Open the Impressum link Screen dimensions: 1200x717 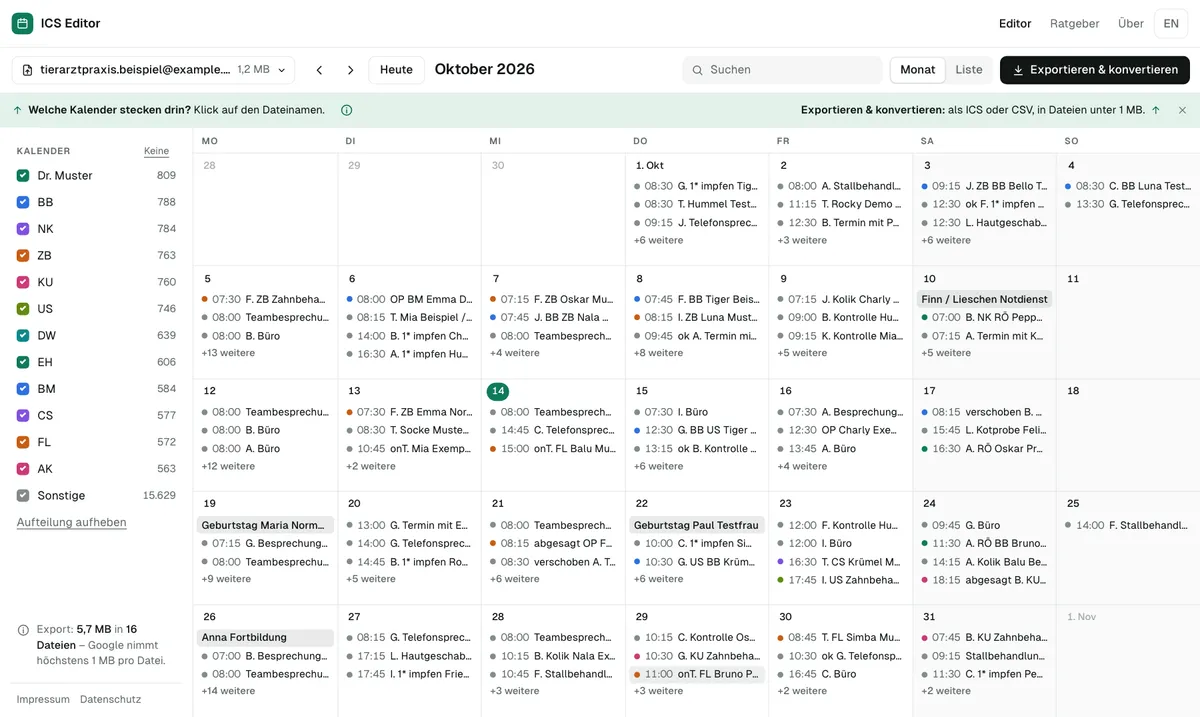43,699
